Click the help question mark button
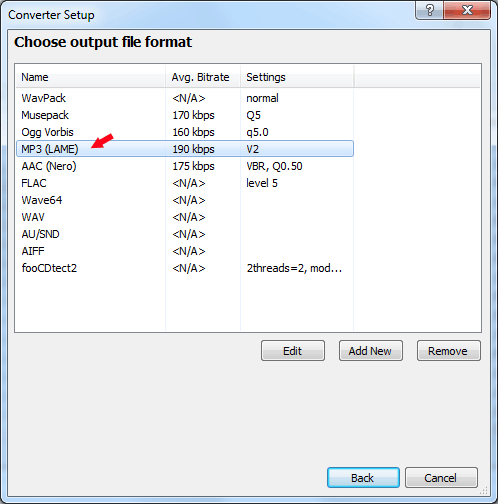Image resolution: width=498 pixels, height=504 pixels. (x=430, y=10)
